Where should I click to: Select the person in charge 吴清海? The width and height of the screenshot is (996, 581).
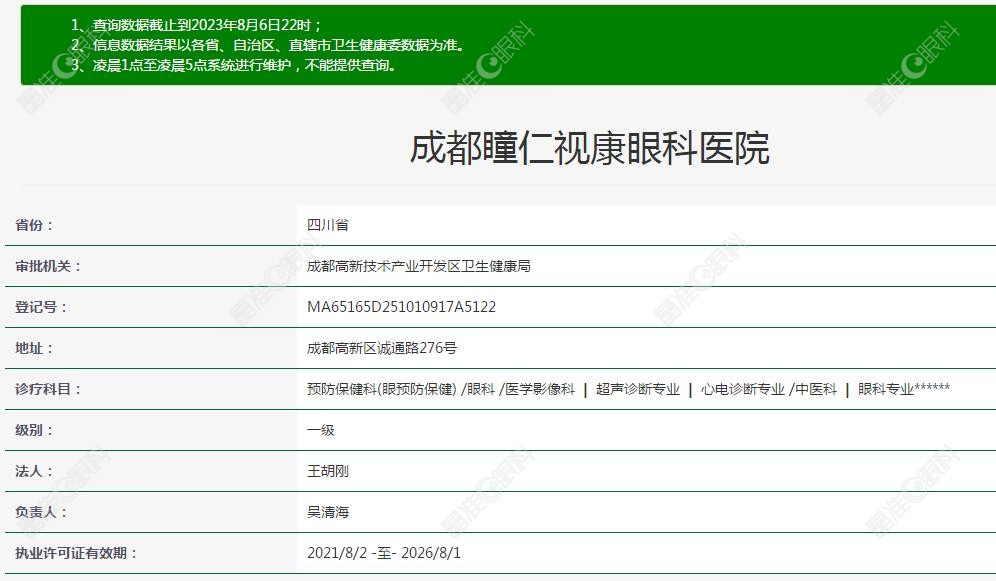pos(328,512)
